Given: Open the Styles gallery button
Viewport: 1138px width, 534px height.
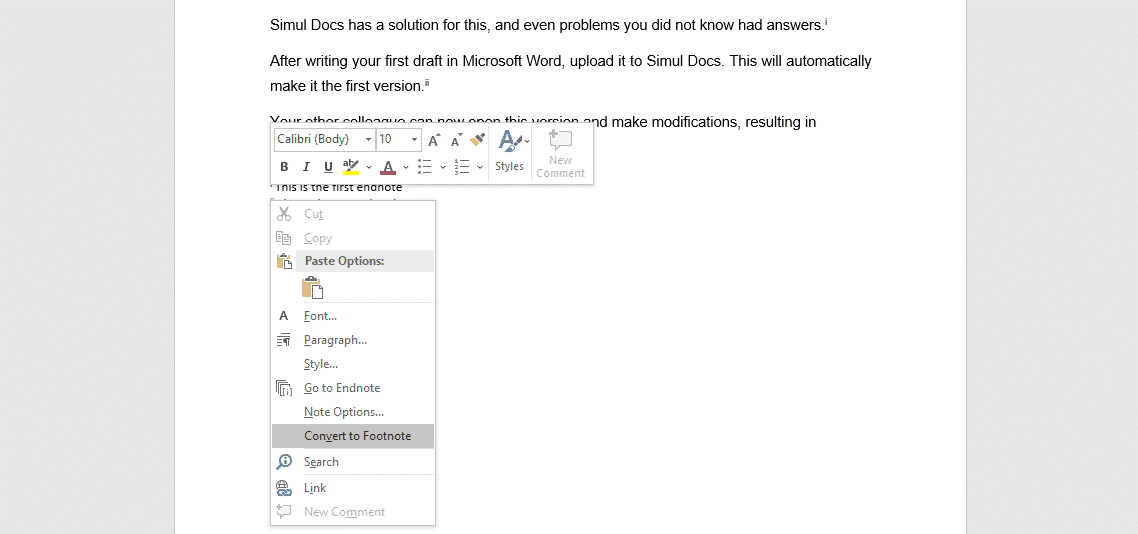Looking at the screenshot, I should coord(509,152).
